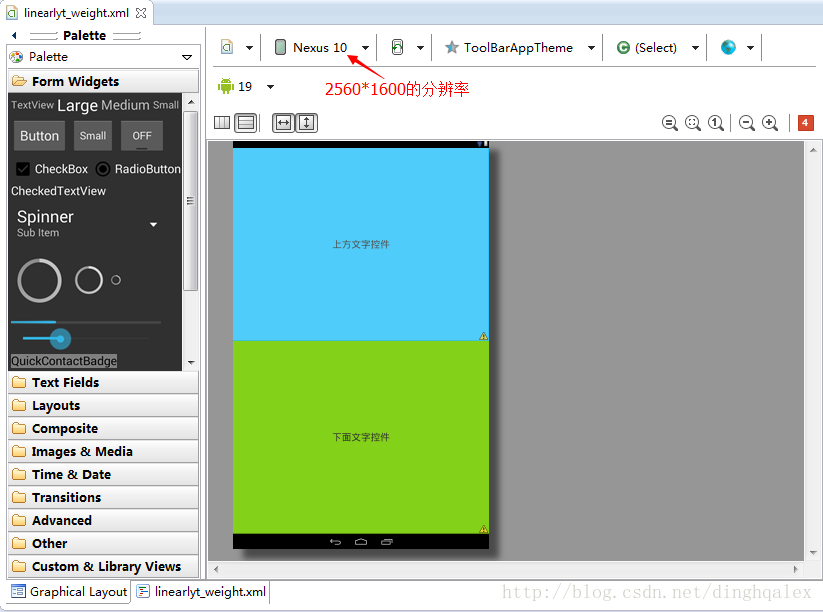
Task: Select the CheckBox widget
Action: (52, 169)
